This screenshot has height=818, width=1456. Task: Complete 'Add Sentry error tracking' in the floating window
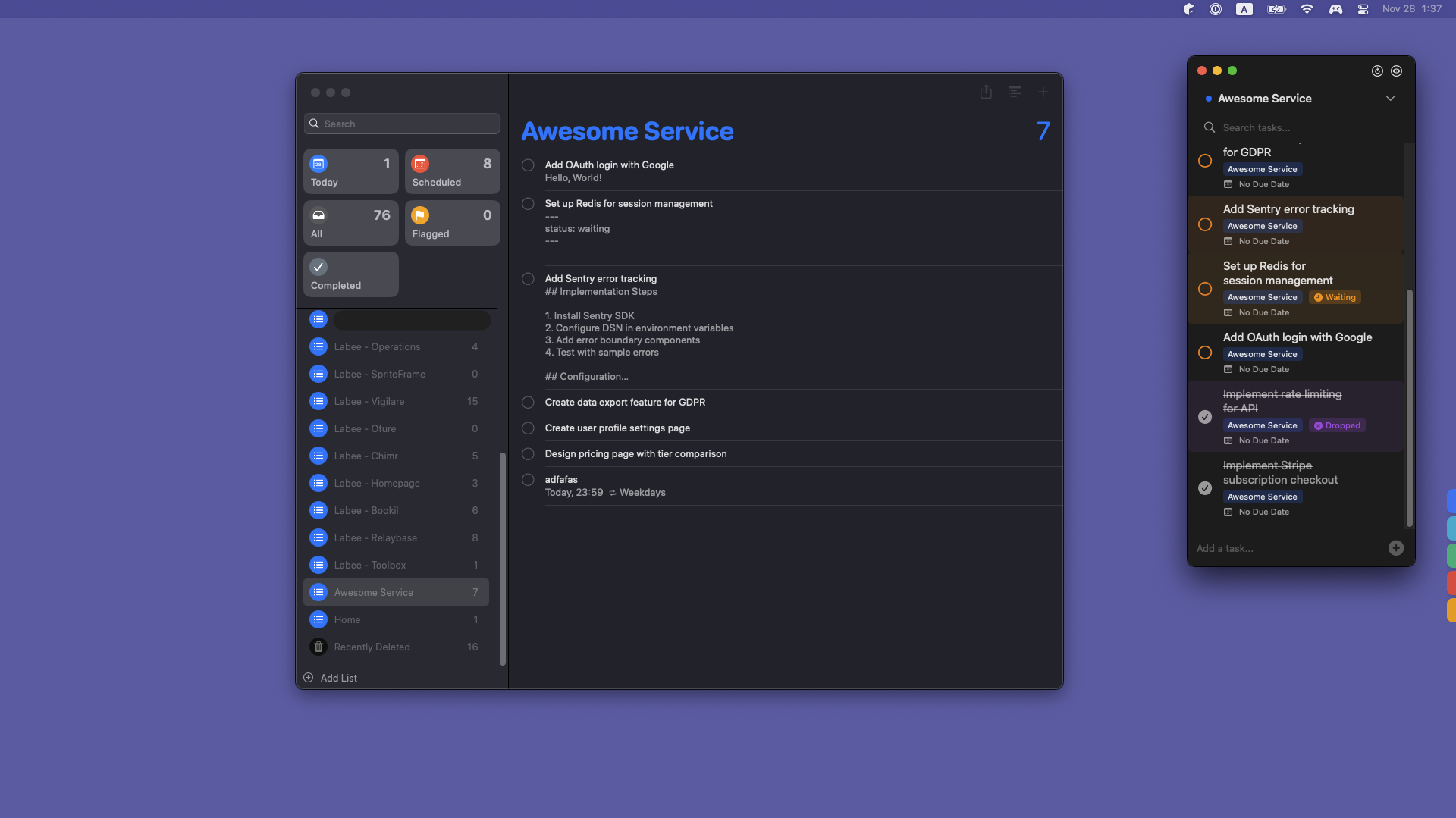click(x=1205, y=224)
